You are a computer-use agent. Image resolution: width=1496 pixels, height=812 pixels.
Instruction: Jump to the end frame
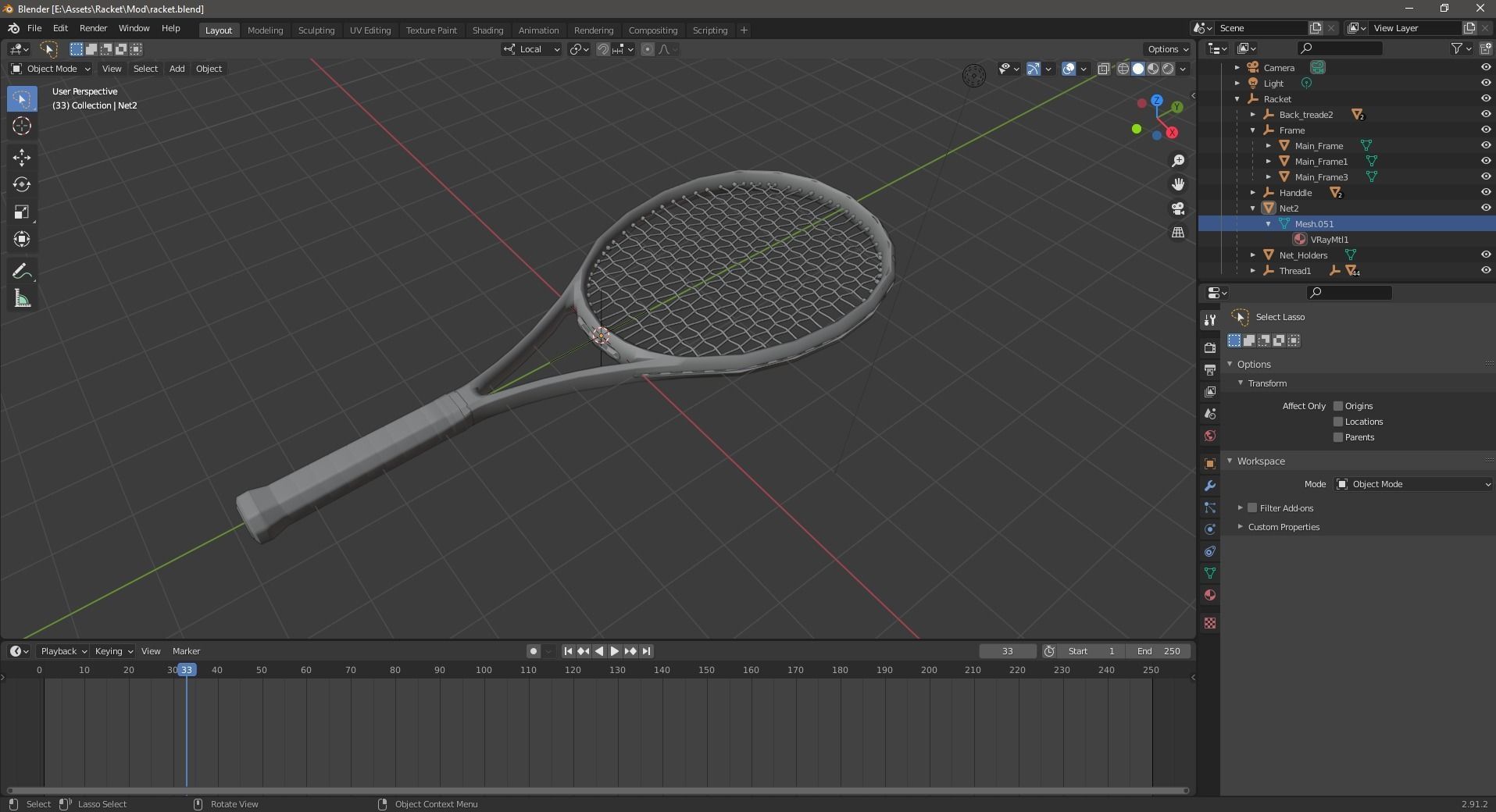click(x=647, y=651)
